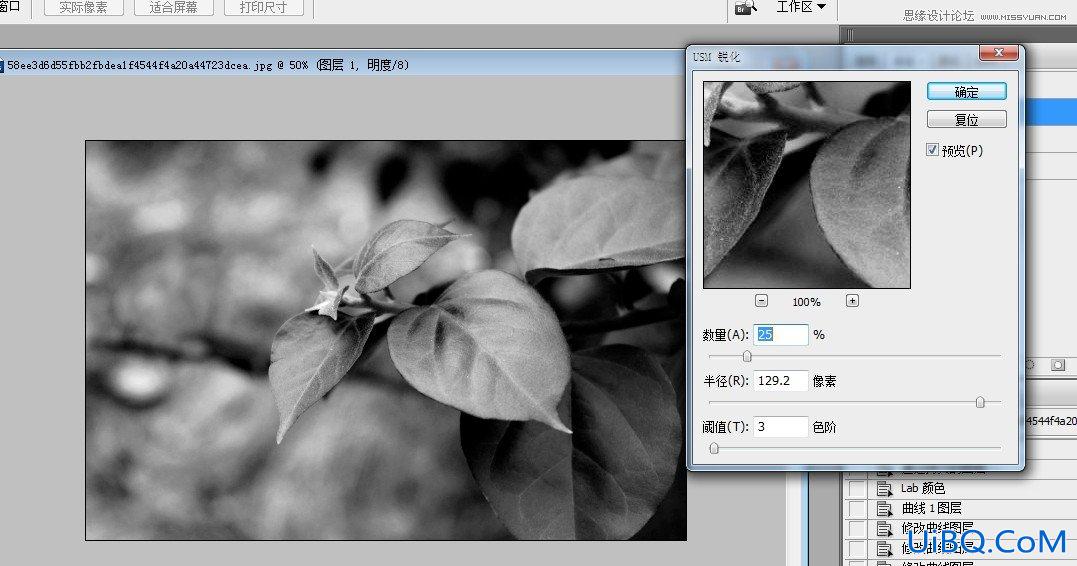Click the 数量(A) amount slider handle
This screenshot has height=566, width=1077.
747,356
